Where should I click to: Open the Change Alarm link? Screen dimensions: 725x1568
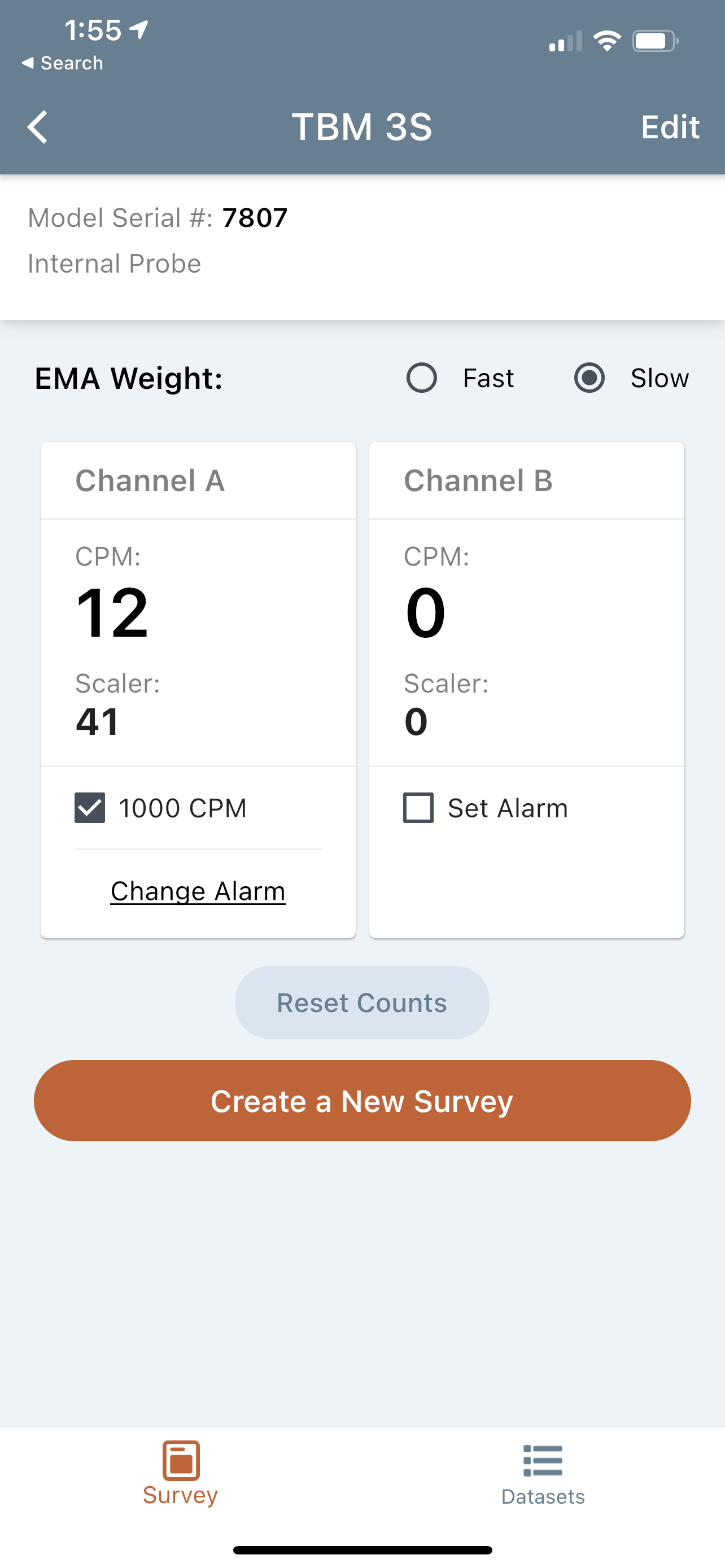coord(198,891)
